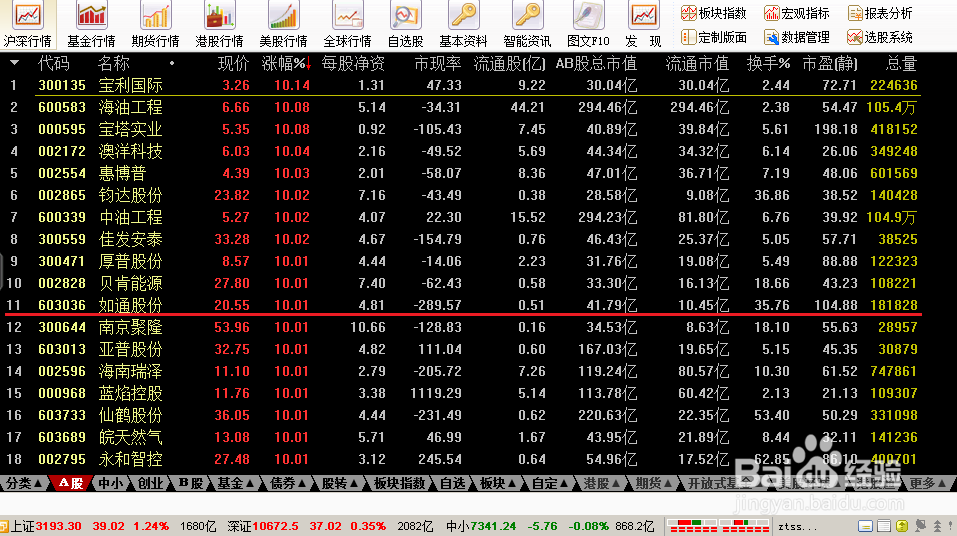
Task: Open 报表分析 toolbar item
Action: 880,13
